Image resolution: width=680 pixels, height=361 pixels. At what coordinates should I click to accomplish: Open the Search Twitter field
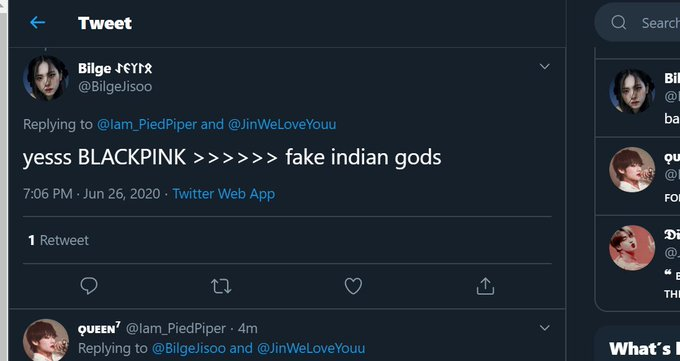(x=638, y=22)
